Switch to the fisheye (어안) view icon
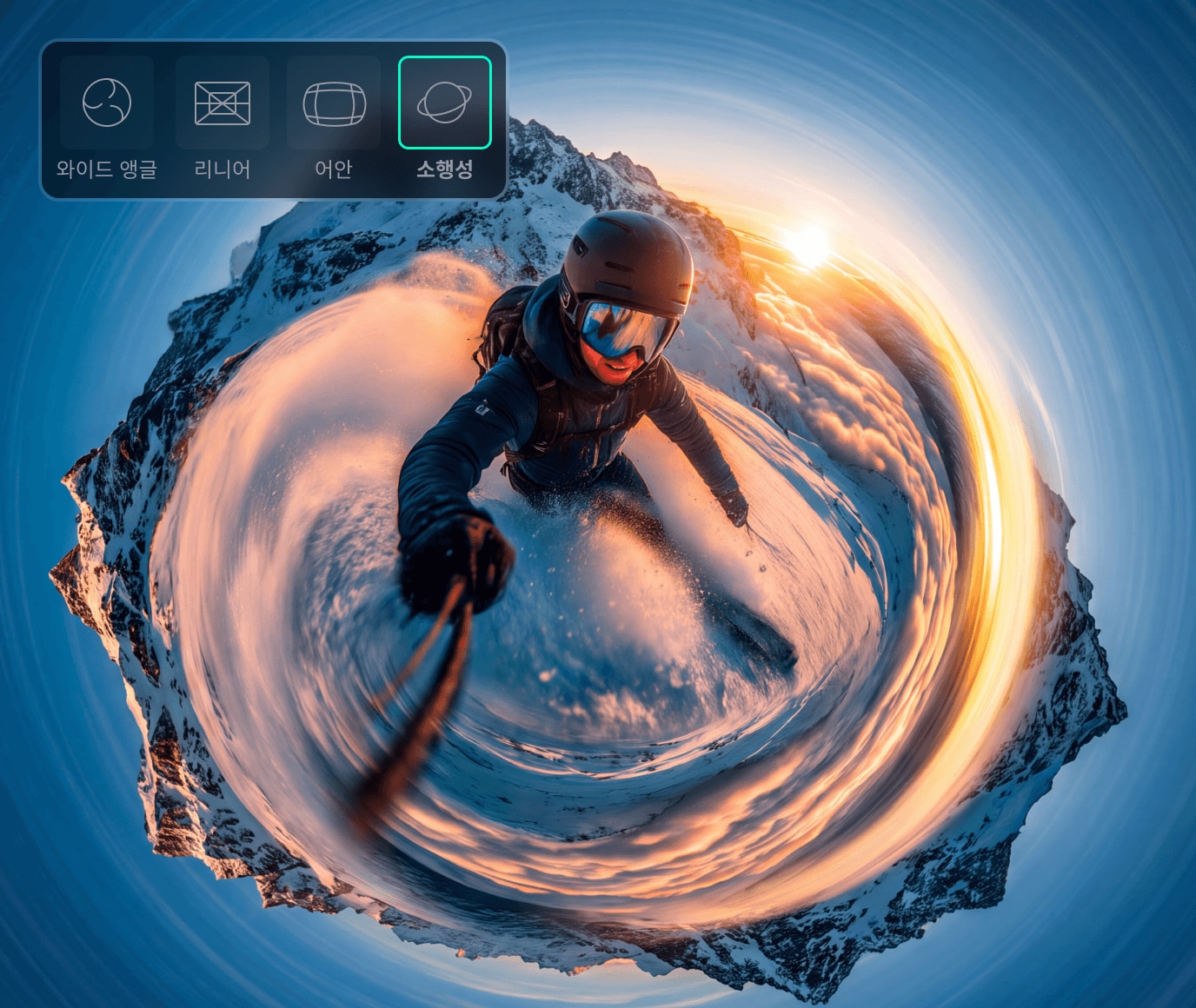Screen dimensions: 1196x1008 click(334, 103)
